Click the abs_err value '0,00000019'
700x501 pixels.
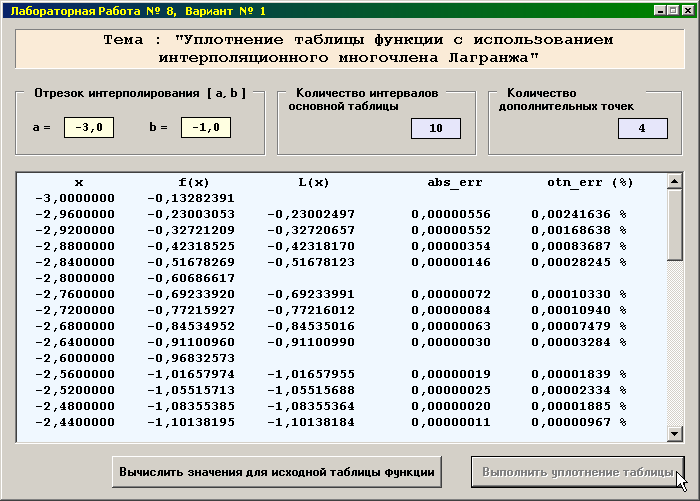[x=451, y=374]
